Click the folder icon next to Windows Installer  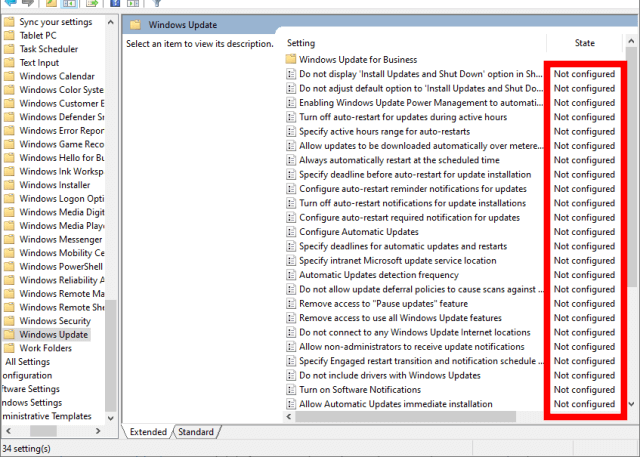[x=9, y=185]
